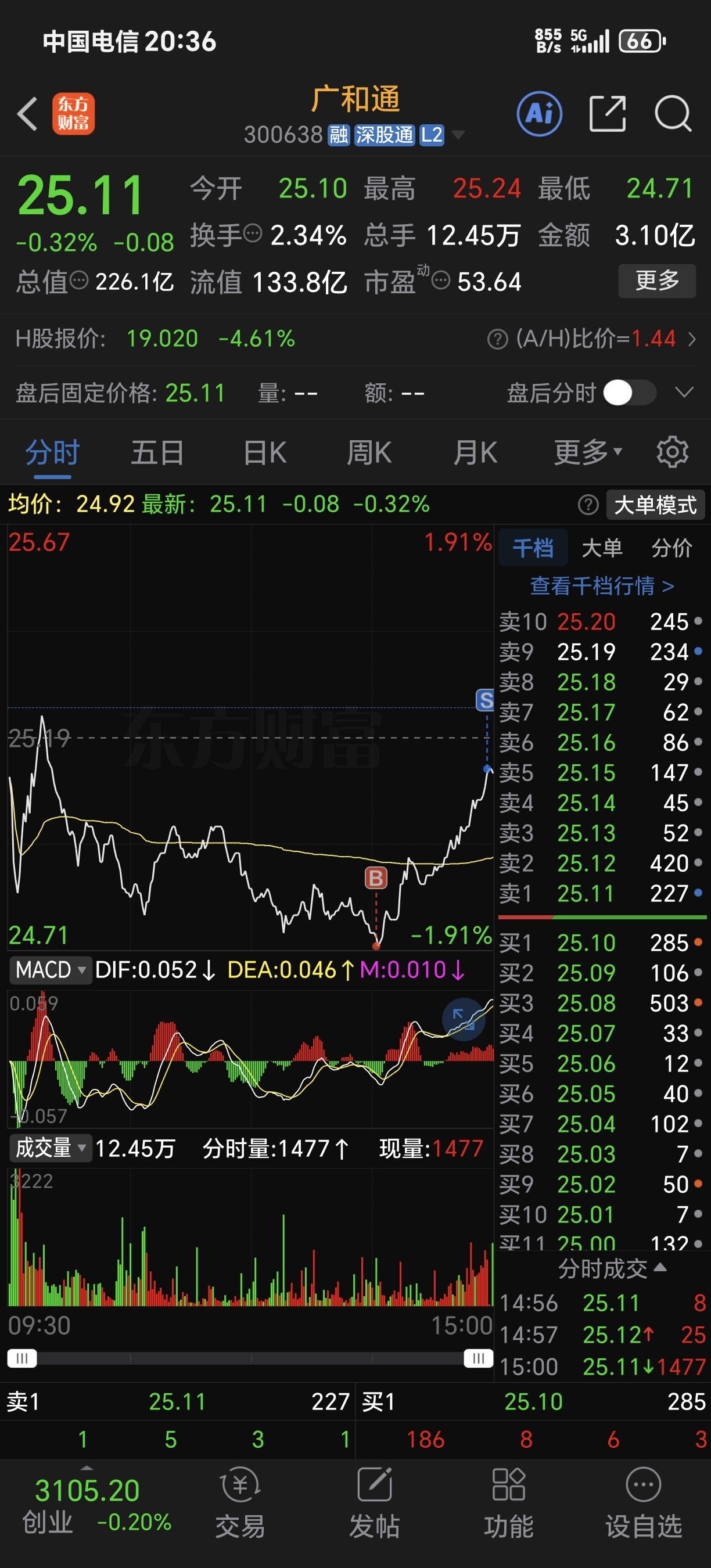Select the 分价 tab
Viewport: 711px width, 1568px height.
pos(671,548)
